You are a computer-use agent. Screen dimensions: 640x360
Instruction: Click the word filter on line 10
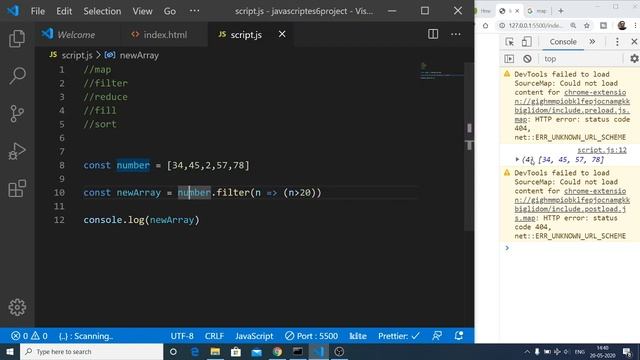[233, 192]
